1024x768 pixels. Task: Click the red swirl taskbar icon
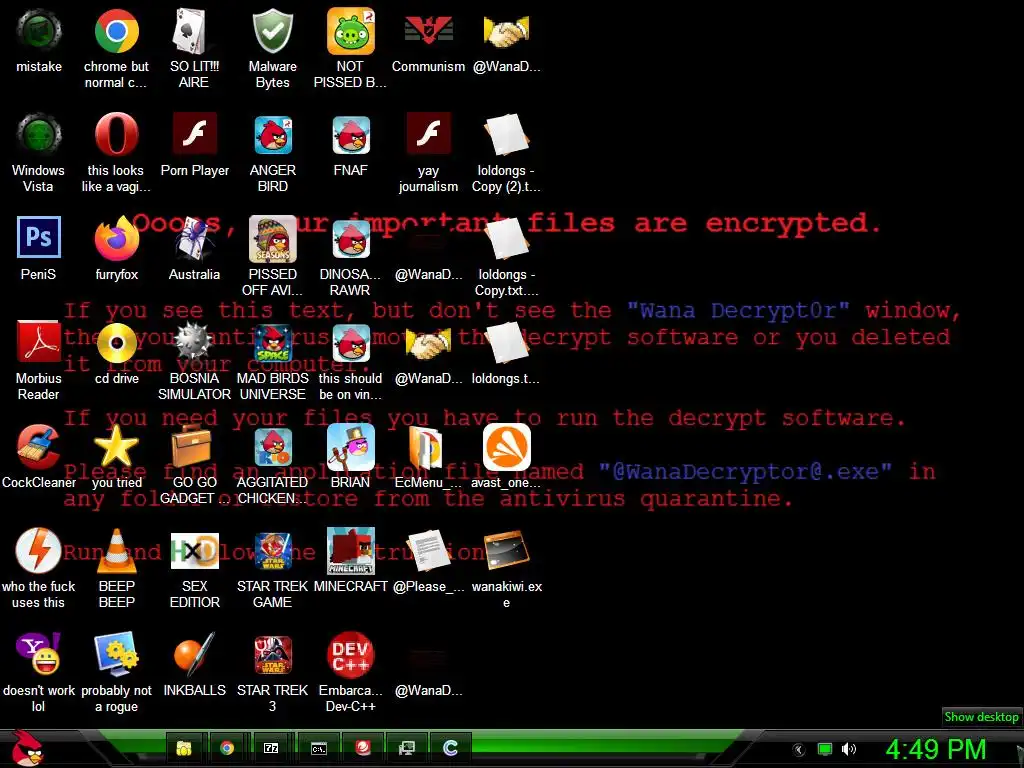(x=362, y=748)
